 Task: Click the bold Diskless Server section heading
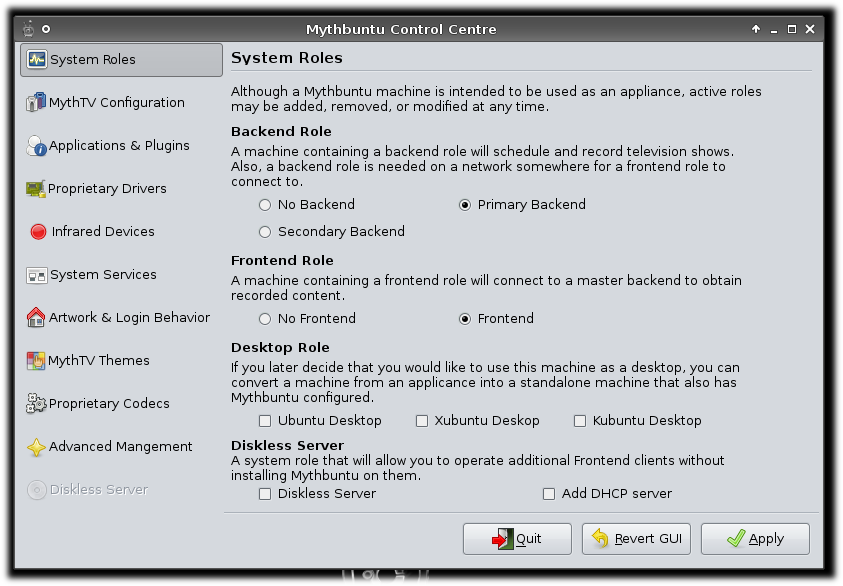pos(288,446)
